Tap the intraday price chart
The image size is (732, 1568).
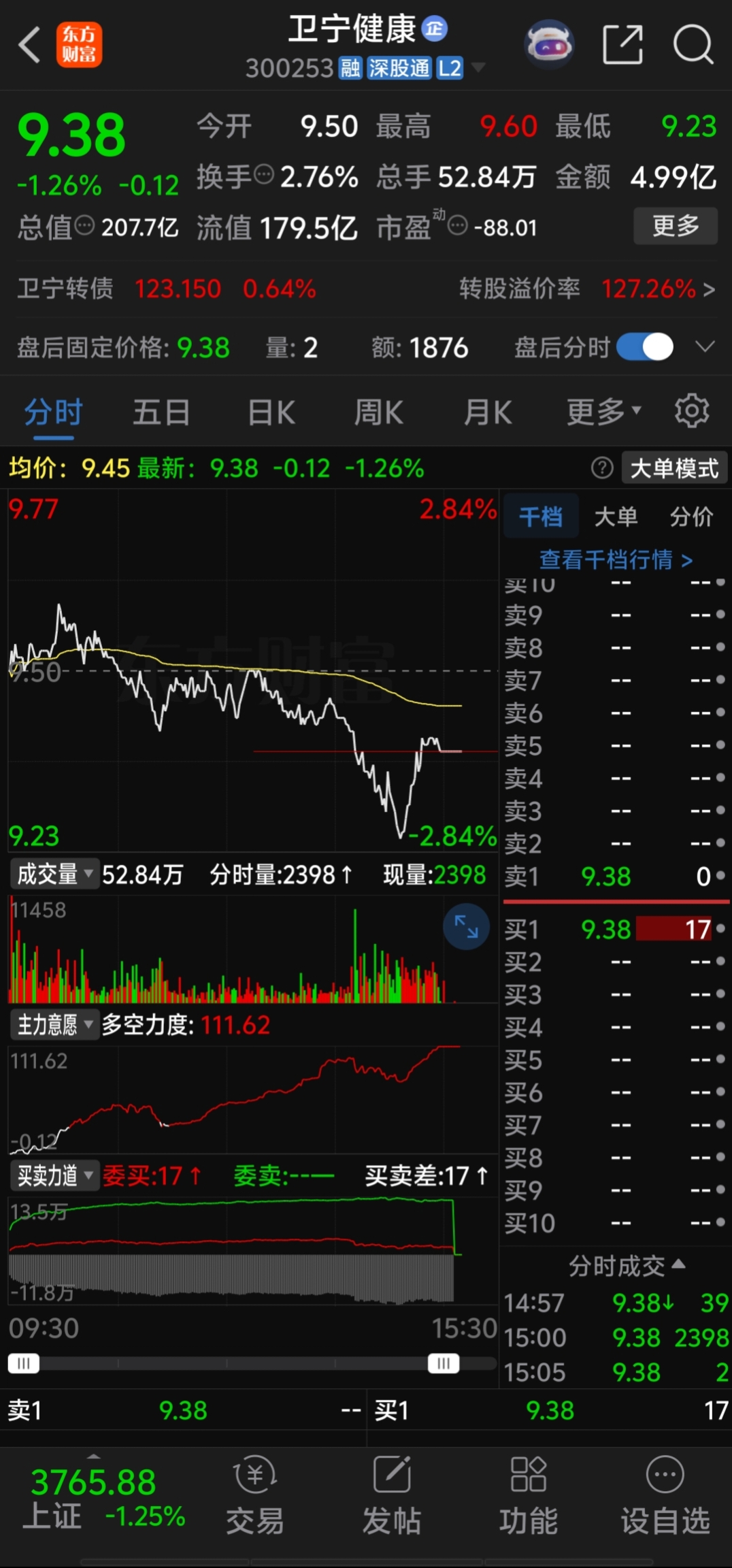click(253, 670)
